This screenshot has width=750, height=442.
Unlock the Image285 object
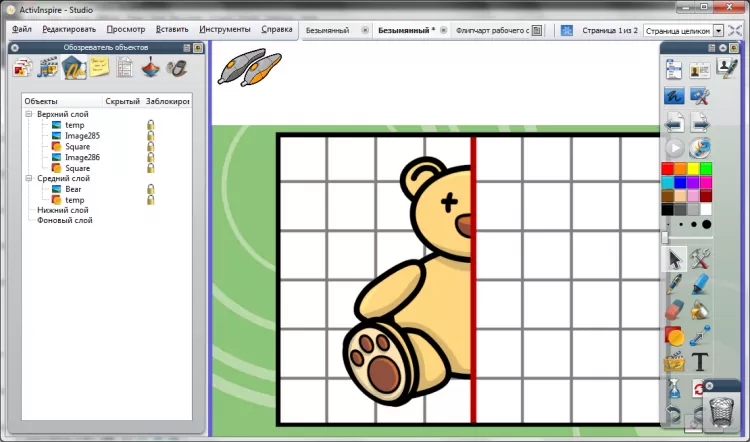[x=151, y=136]
